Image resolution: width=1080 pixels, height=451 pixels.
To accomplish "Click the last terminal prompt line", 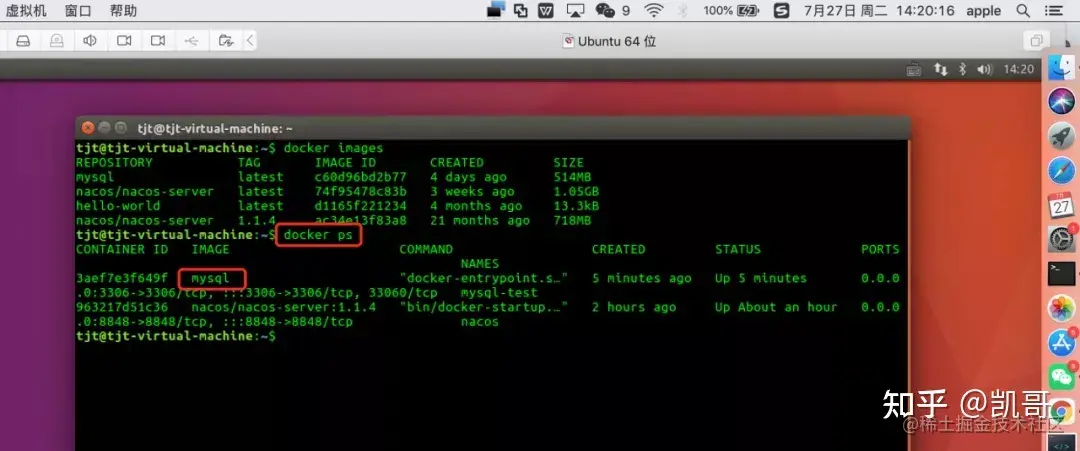I will click(176, 336).
